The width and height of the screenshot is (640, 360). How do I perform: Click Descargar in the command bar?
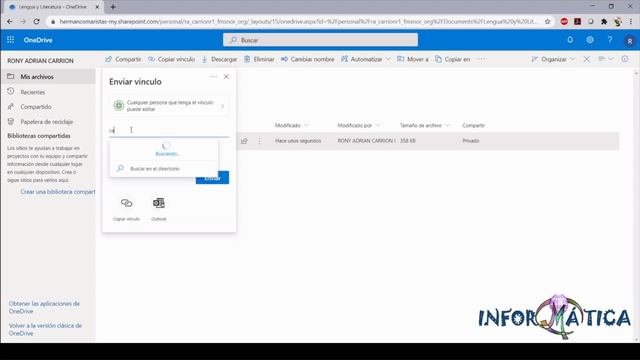[x=219, y=59]
